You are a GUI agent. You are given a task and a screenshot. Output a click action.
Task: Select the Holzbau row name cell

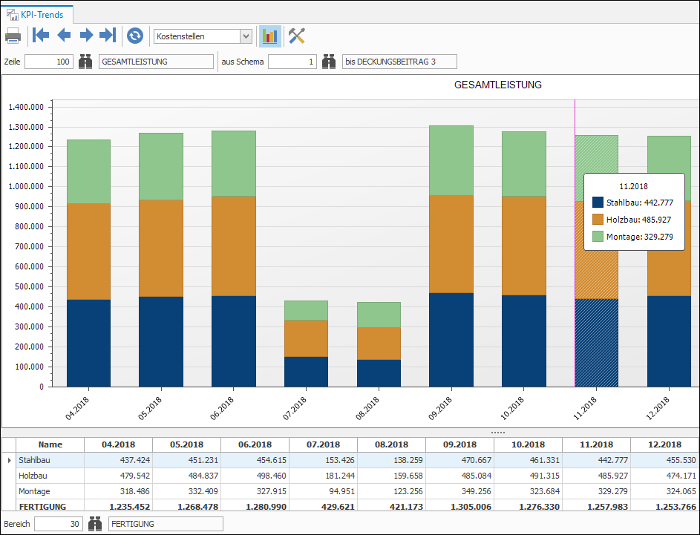50,476
